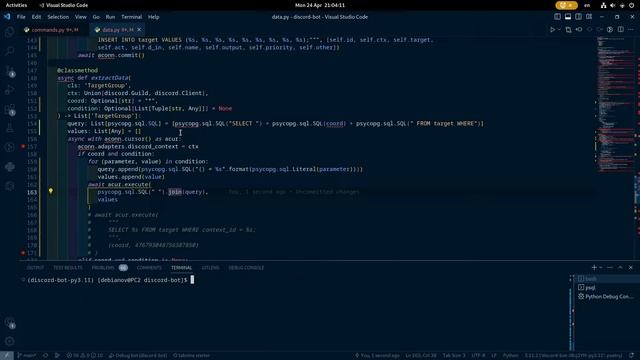Open the Search view in activity bar
Viewport: 640px width, 360px height.
point(9,51)
